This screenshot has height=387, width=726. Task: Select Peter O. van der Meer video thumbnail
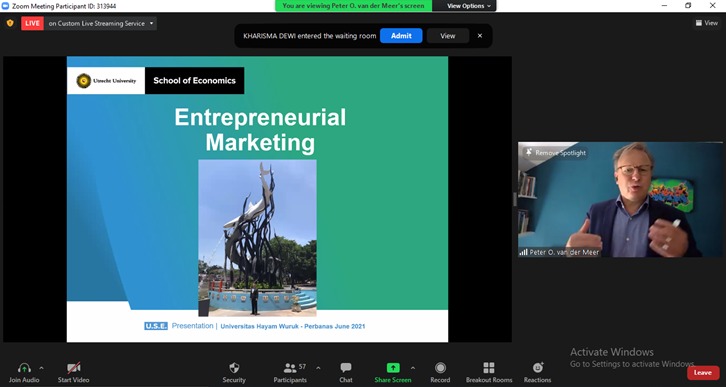(620, 200)
